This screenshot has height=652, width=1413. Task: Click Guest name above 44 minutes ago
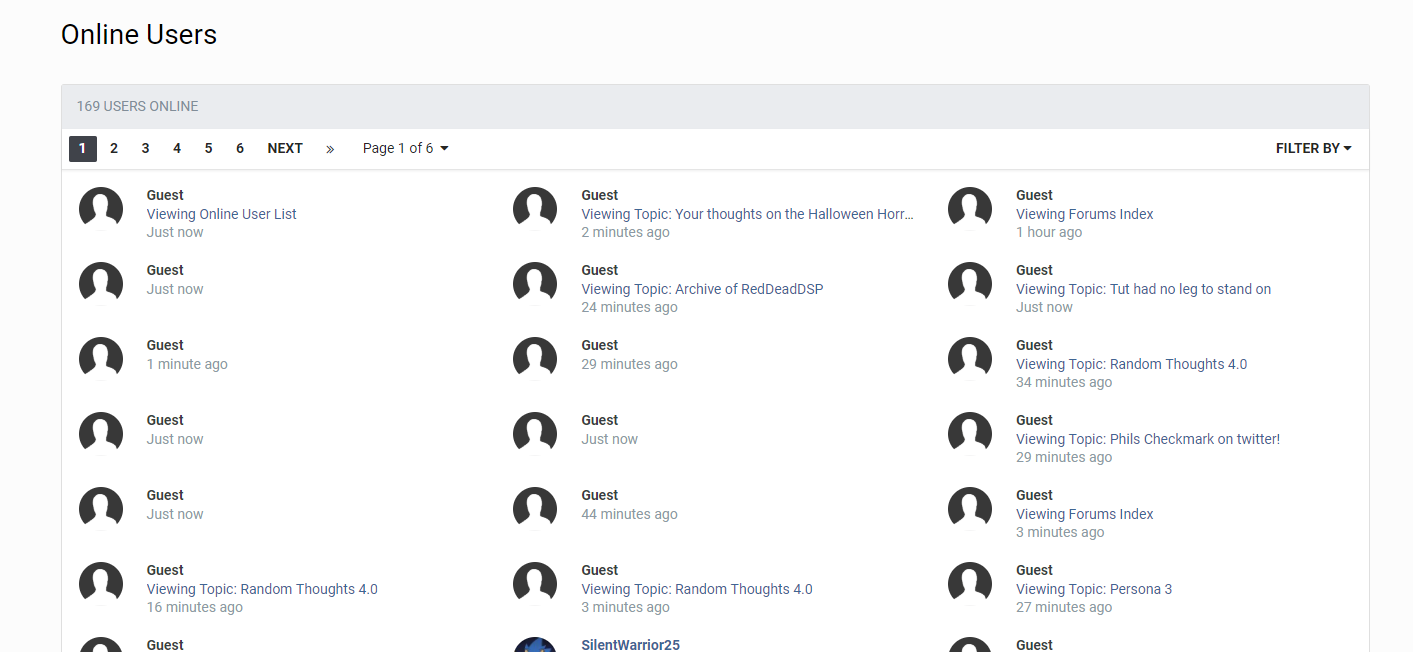(600, 495)
